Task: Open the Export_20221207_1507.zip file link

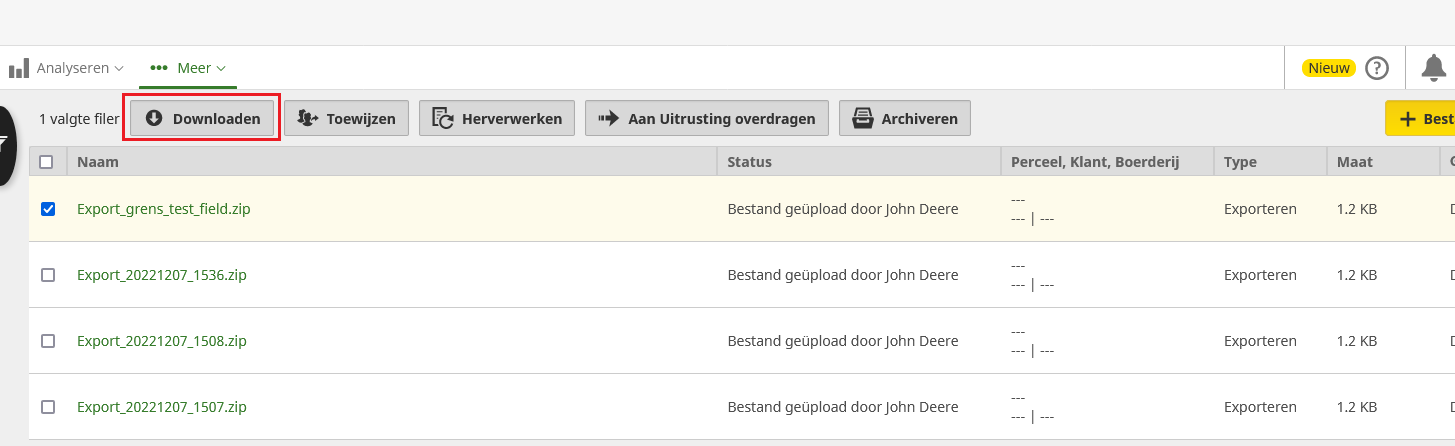Action: pyautogui.click(x=161, y=407)
